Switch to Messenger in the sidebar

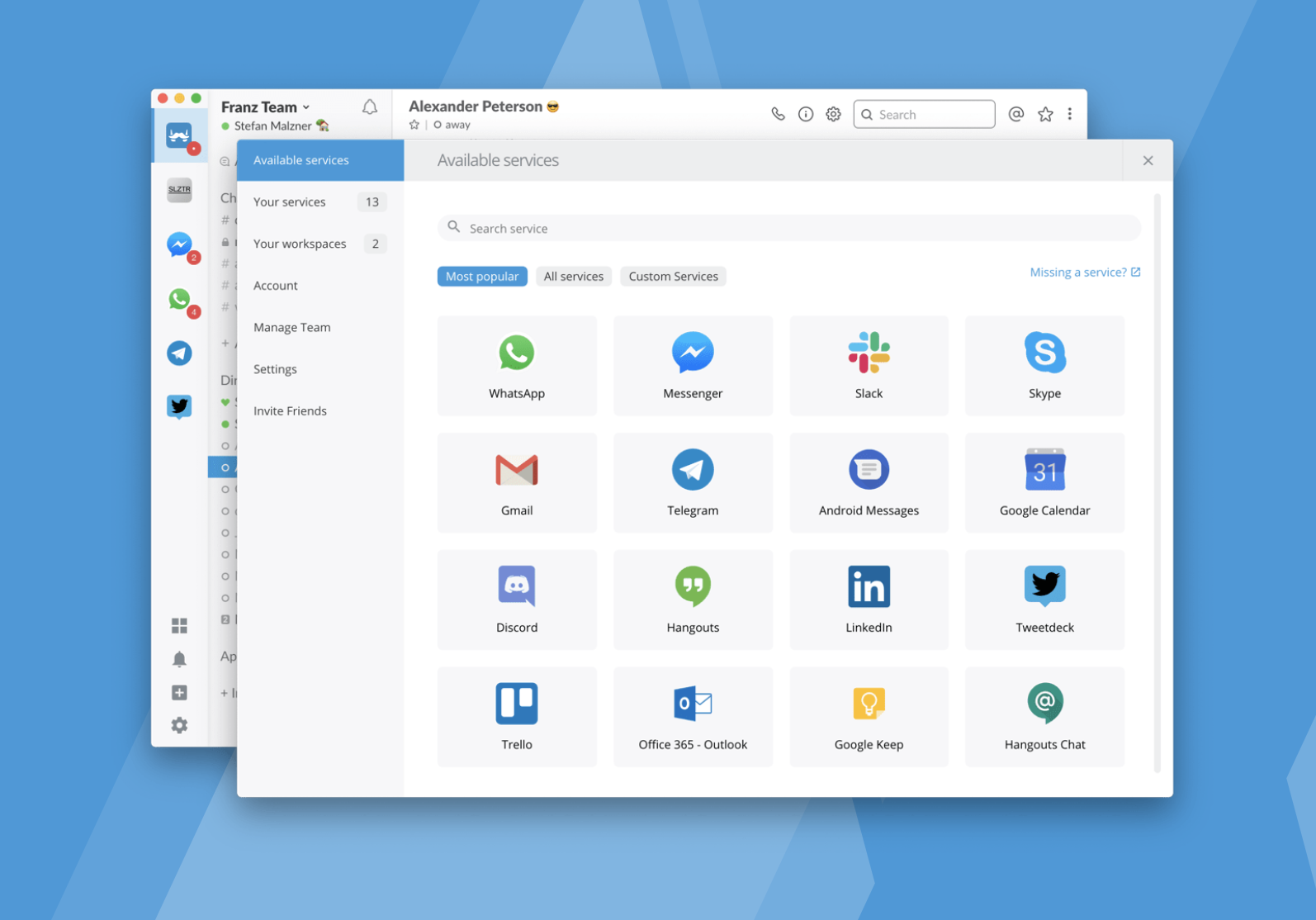179,244
